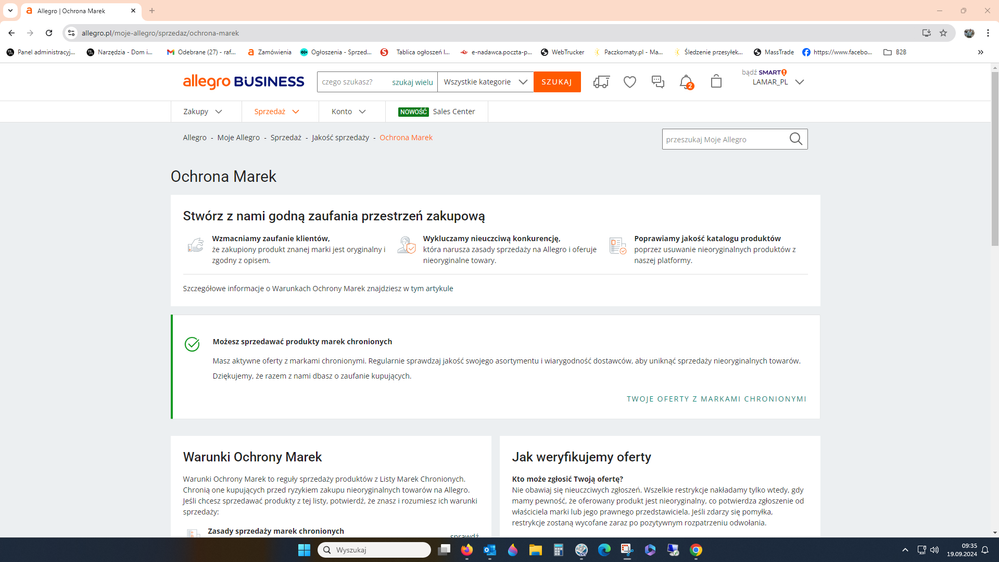
Task: Click magnifier icon in Moje Allegro search
Action: tap(796, 139)
